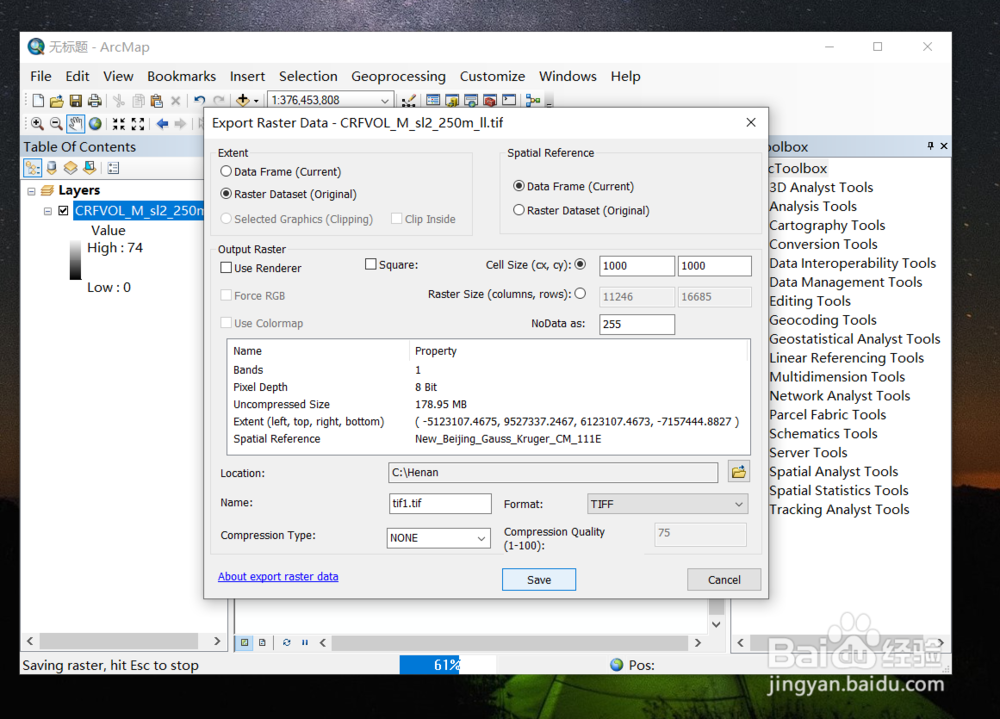
Task: Open Table Of Contents Options icon
Action: [114, 168]
